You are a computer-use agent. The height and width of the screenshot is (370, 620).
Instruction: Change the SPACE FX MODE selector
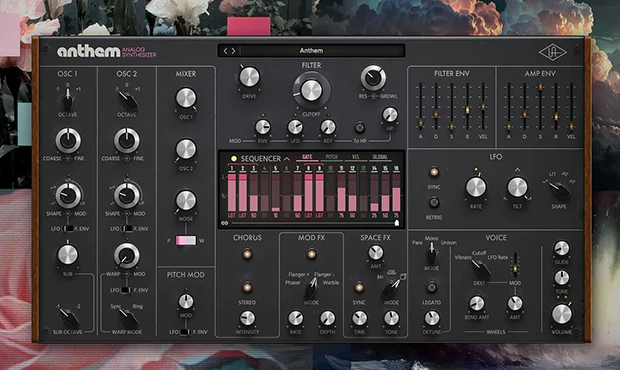[x=391, y=289]
